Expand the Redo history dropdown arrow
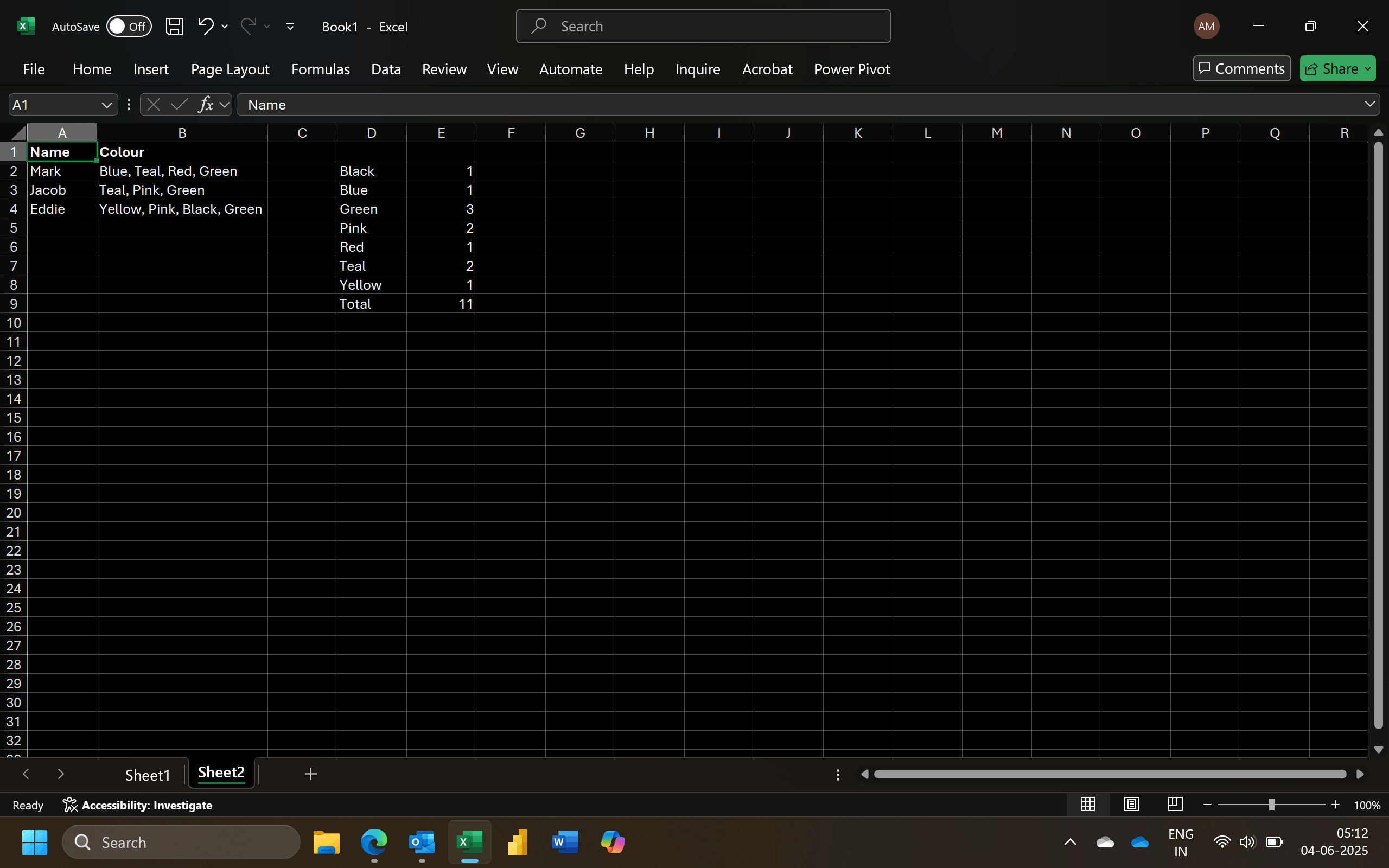The image size is (1389, 868). click(x=267, y=27)
